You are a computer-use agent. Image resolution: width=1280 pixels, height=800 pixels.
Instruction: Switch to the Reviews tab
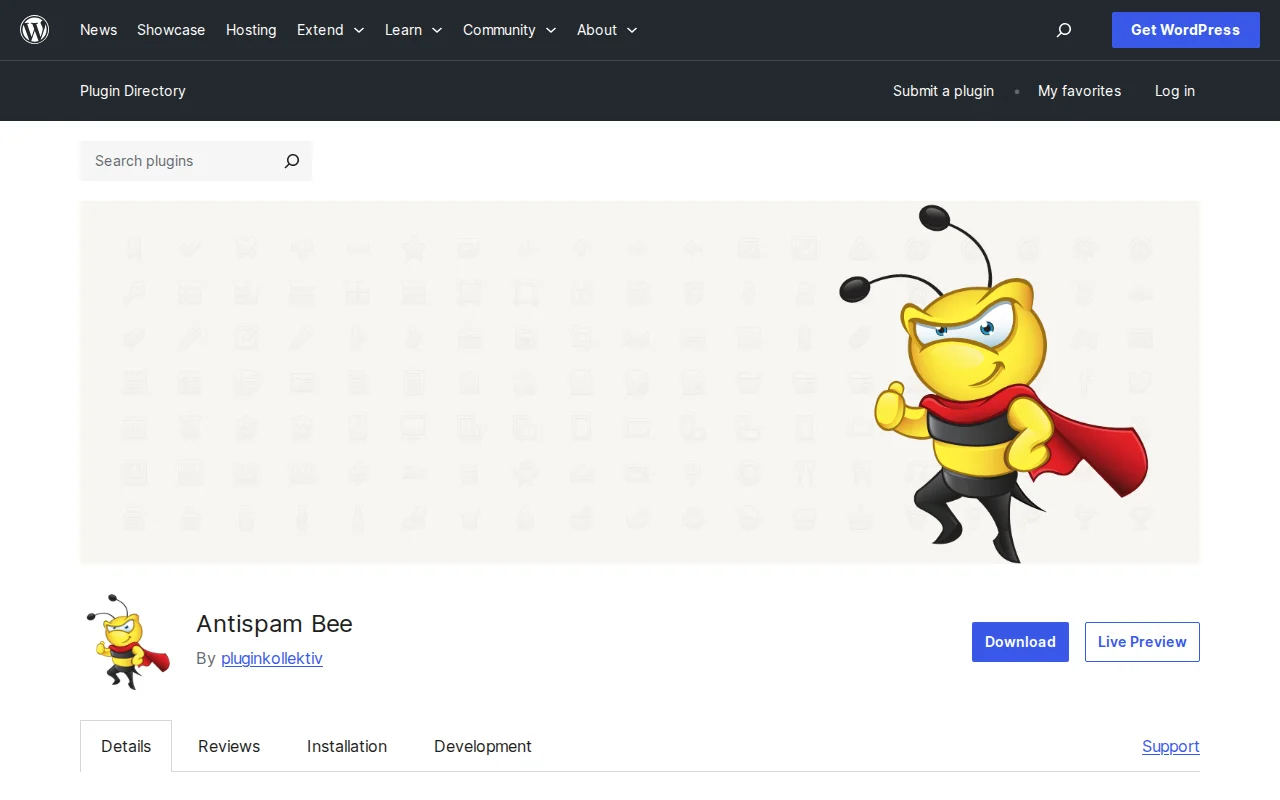pos(229,746)
